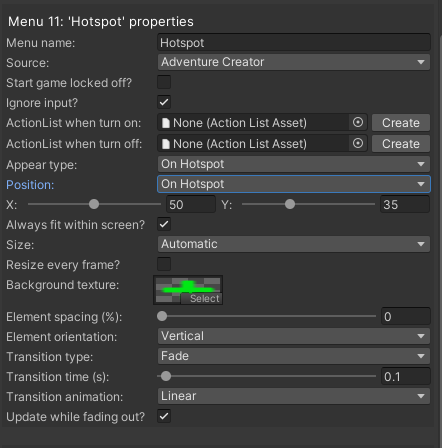
Task: Disable the Ignore input checkbox
Action: click(164, 102)
